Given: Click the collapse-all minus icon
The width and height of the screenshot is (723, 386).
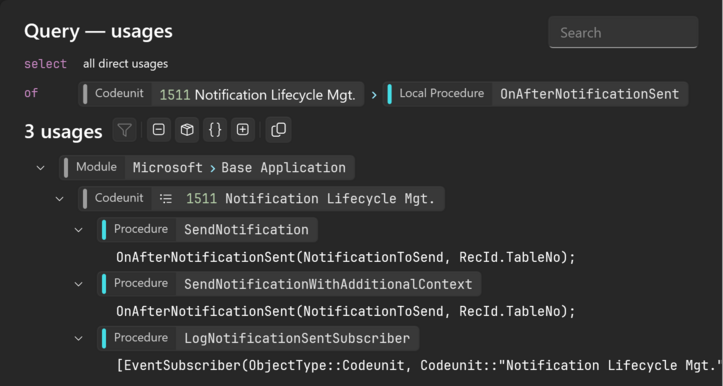Looking at the screenshot, I should pos(159,130).
